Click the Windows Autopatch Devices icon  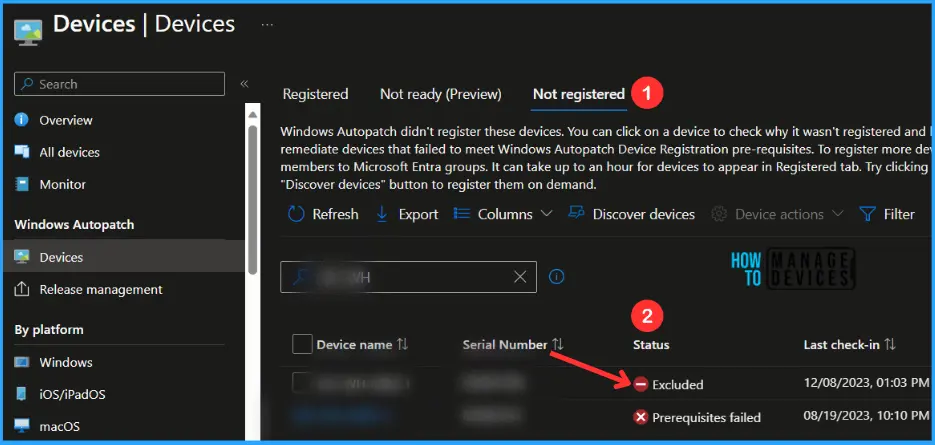(22, 257)
